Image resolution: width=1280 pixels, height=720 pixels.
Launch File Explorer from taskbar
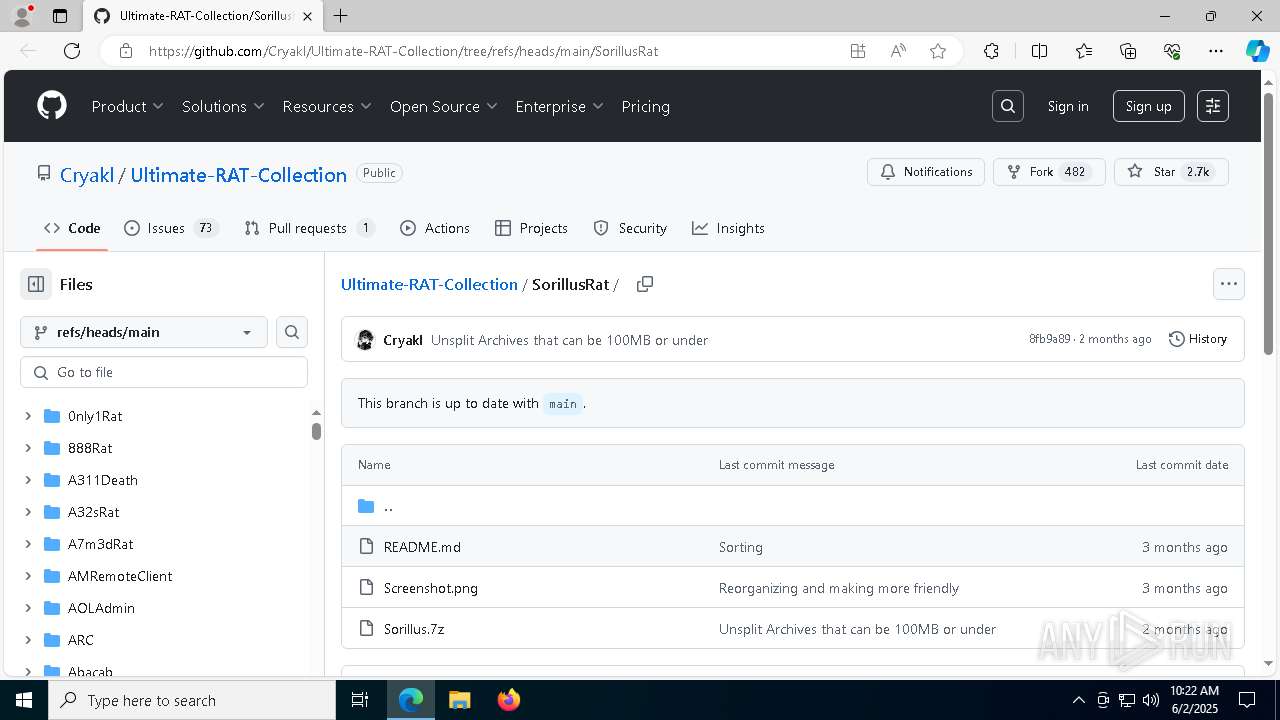point(459,700)
